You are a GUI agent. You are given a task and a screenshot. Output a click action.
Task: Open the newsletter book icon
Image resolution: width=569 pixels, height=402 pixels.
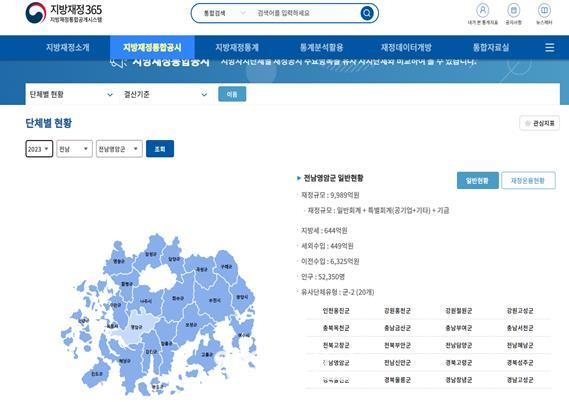click(x=544, y=10)
